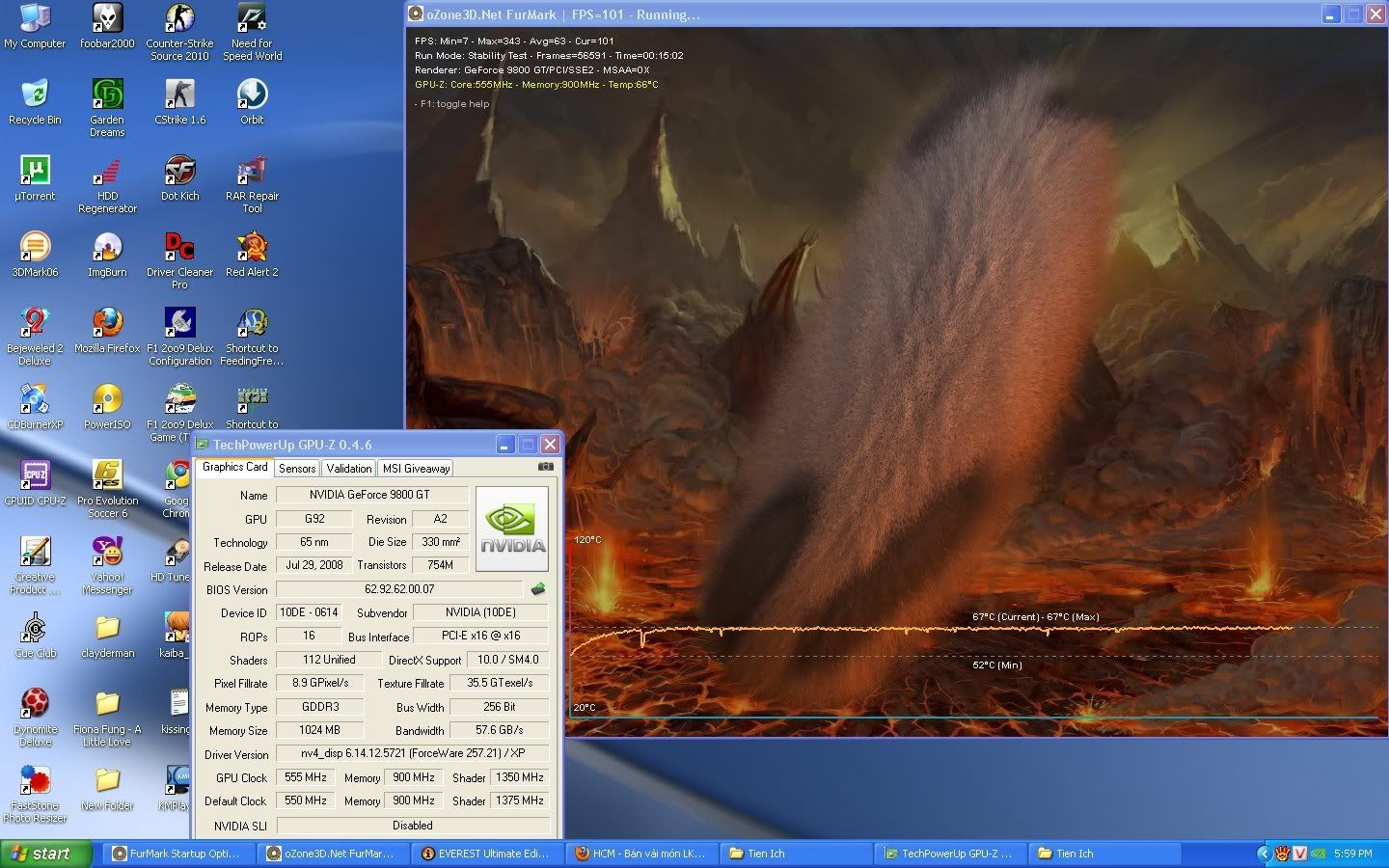Open RAR Repair Tool shortcut
This screenshot has height=868, width=1389.
coord(252,185)
